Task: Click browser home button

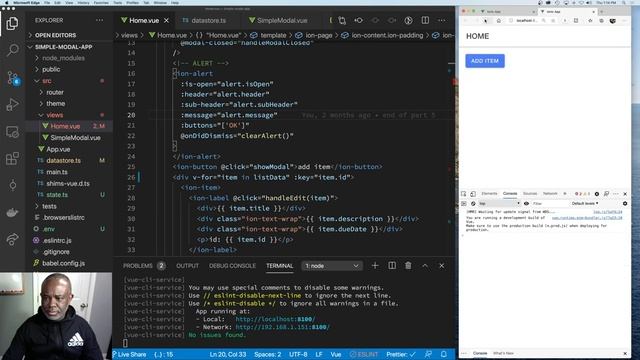Action: point(498,20)
